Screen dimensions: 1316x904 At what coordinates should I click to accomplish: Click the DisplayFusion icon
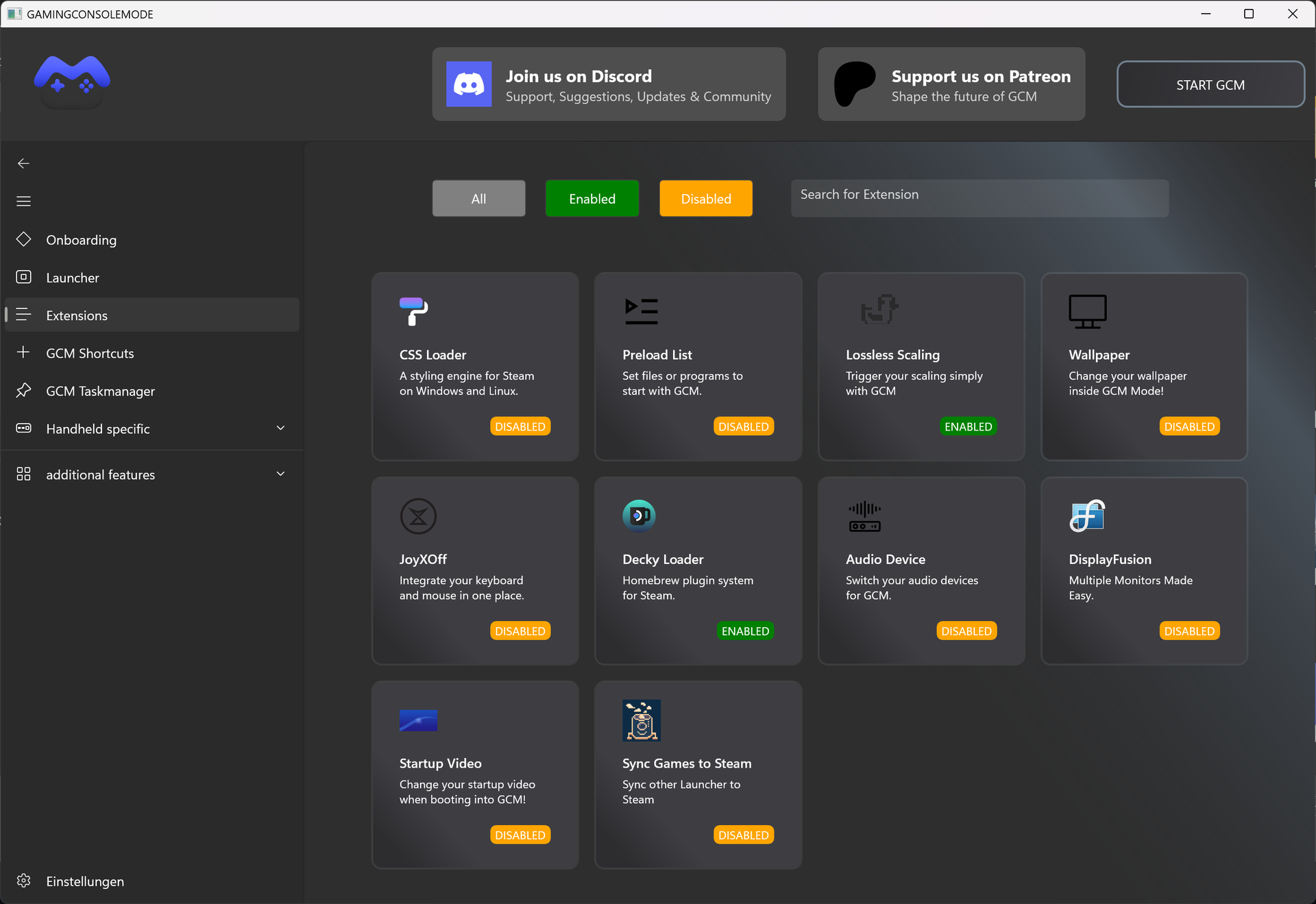[1087, 515]
